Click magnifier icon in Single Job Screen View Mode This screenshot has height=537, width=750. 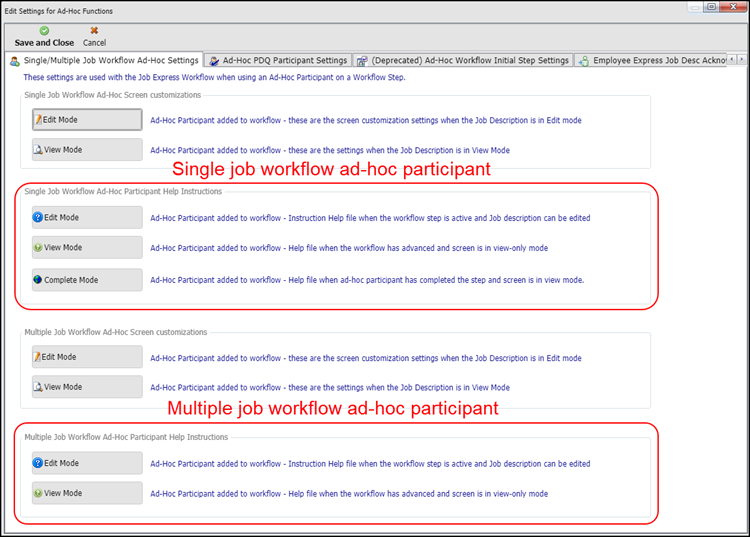38,150
